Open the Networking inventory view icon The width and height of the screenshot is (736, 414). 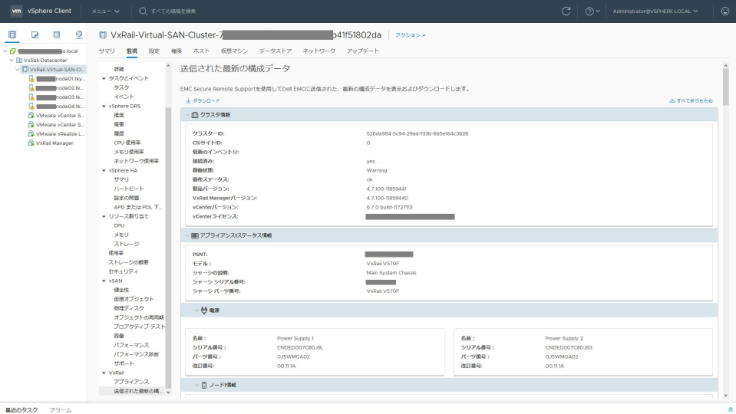tap(78, 35)
